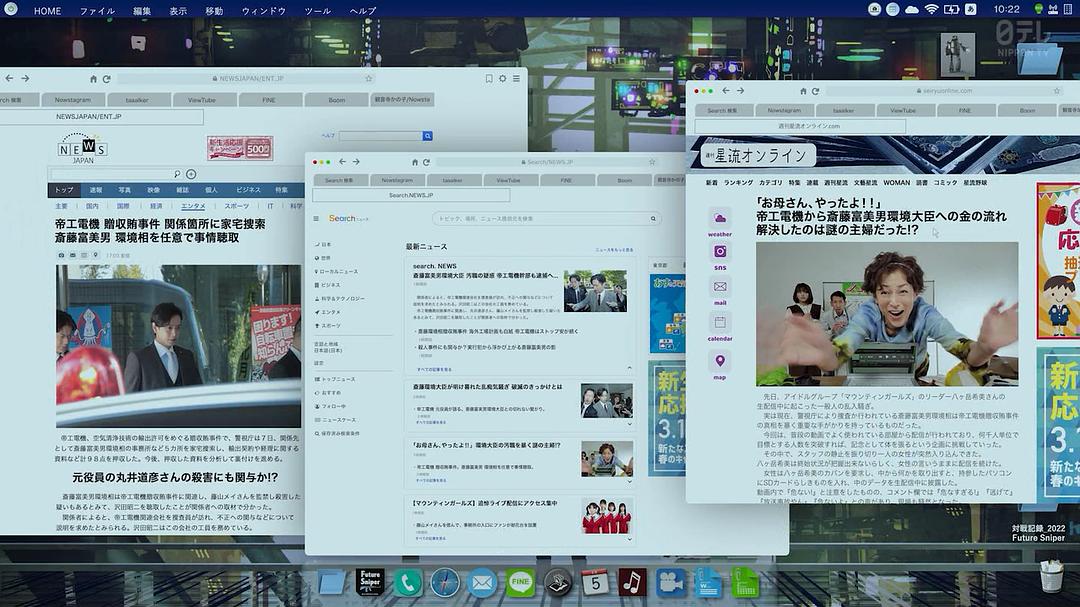Open the weather icon in Seiryu Online sidebar
Viewport: 1080px width, 607px height.
(x=720, y=218)
